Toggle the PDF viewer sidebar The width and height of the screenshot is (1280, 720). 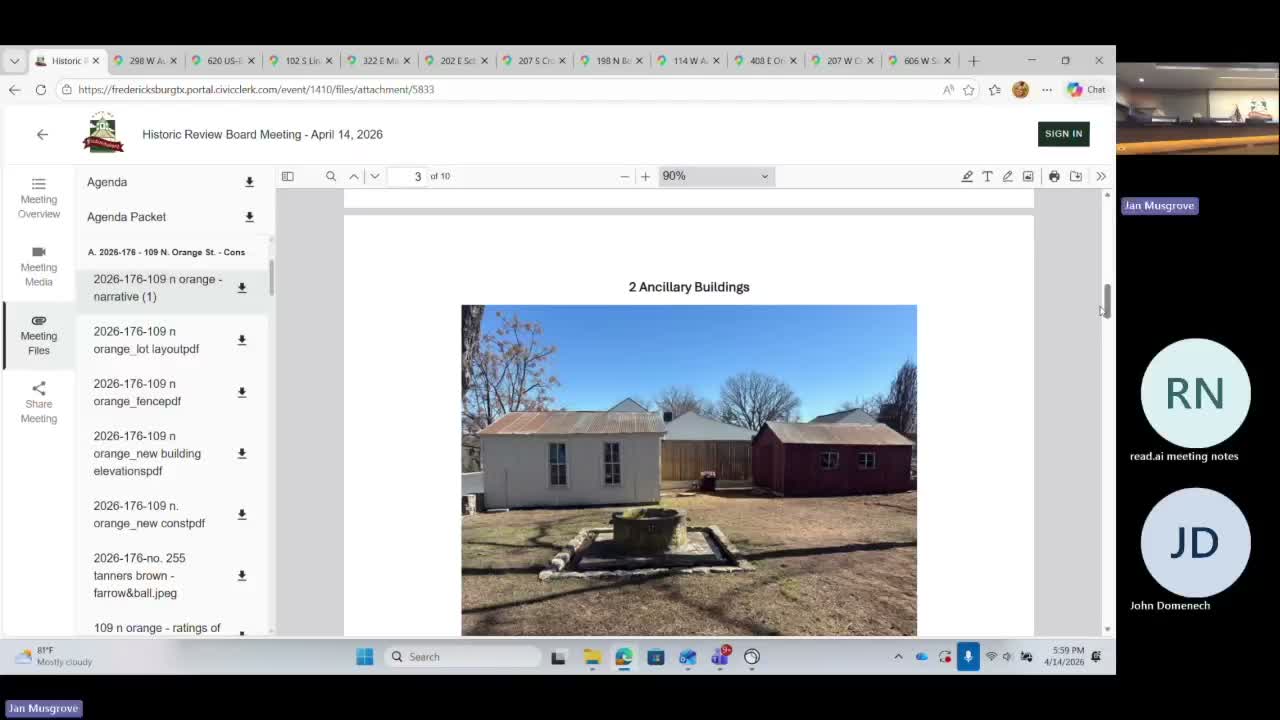click(288, 176)
